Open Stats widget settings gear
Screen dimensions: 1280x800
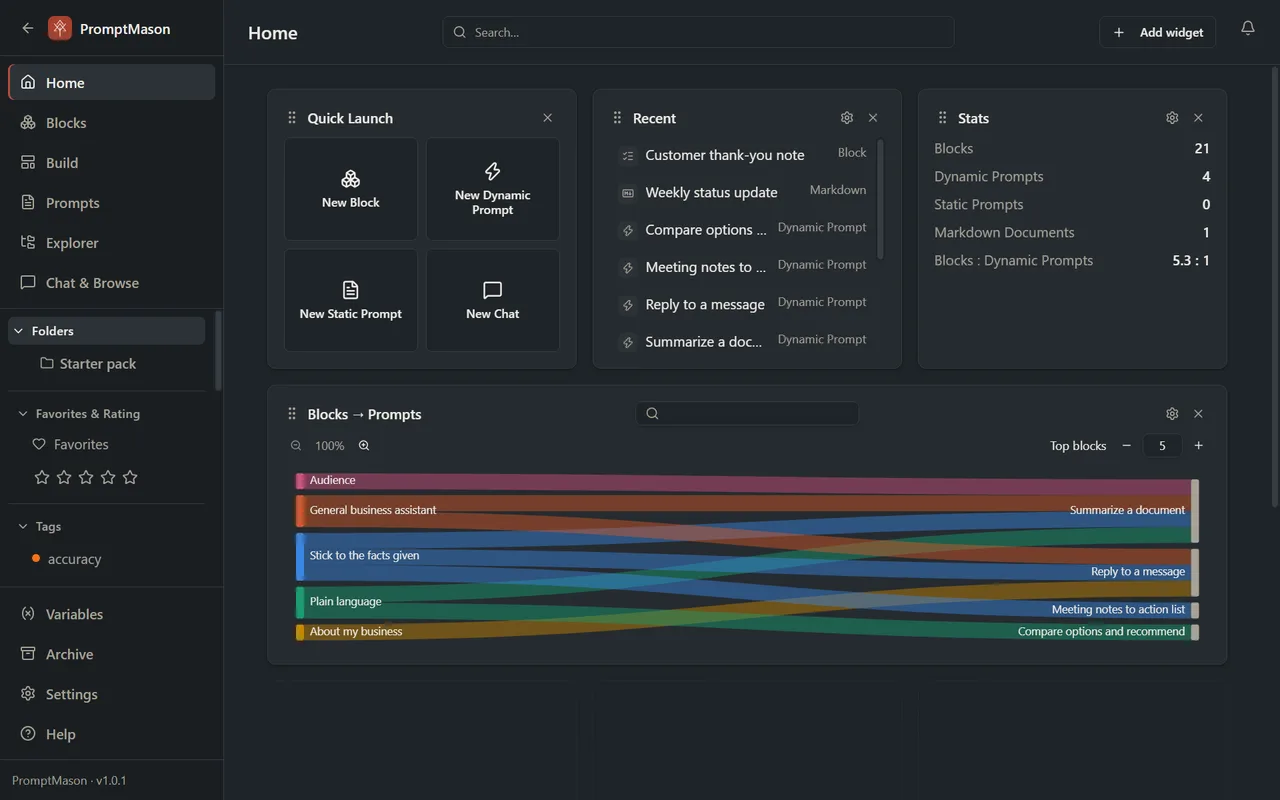(1172, 118)
